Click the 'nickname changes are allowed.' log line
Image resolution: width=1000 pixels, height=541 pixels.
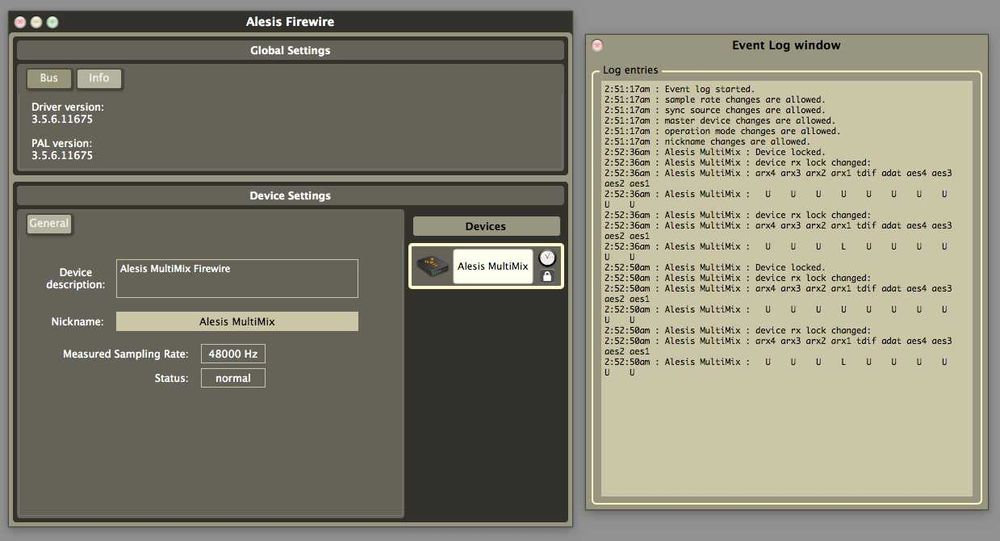tap(707, 142)
